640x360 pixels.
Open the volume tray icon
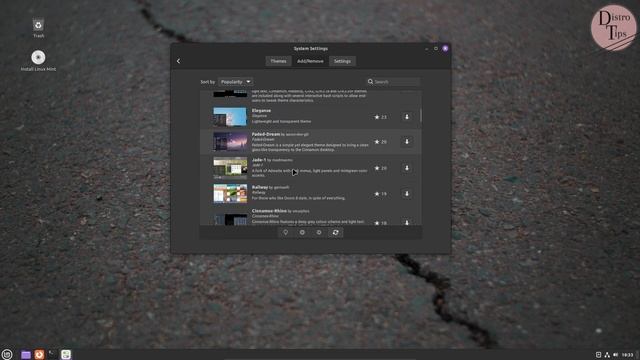pos(616,355)
